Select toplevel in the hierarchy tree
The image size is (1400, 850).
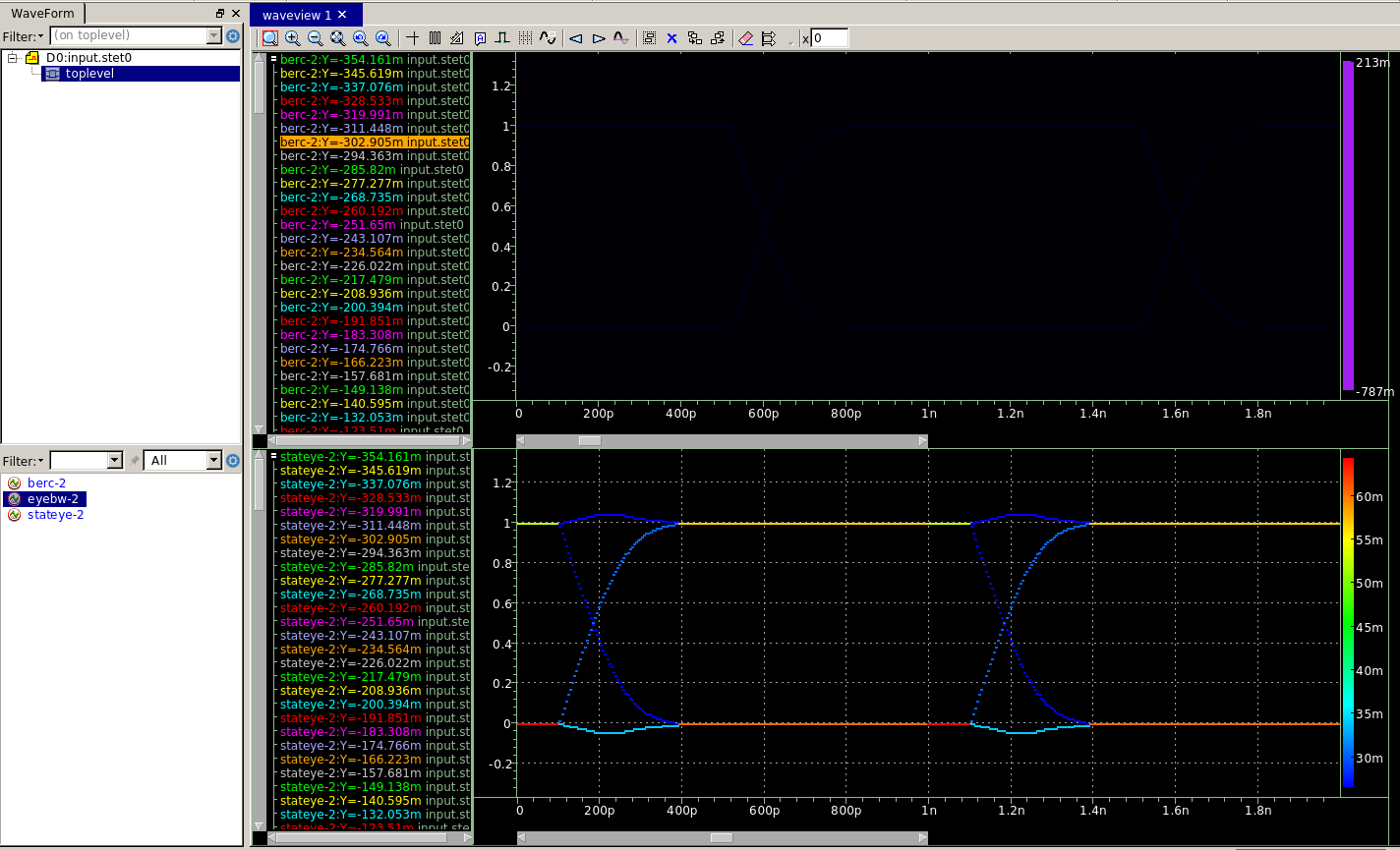89,74
